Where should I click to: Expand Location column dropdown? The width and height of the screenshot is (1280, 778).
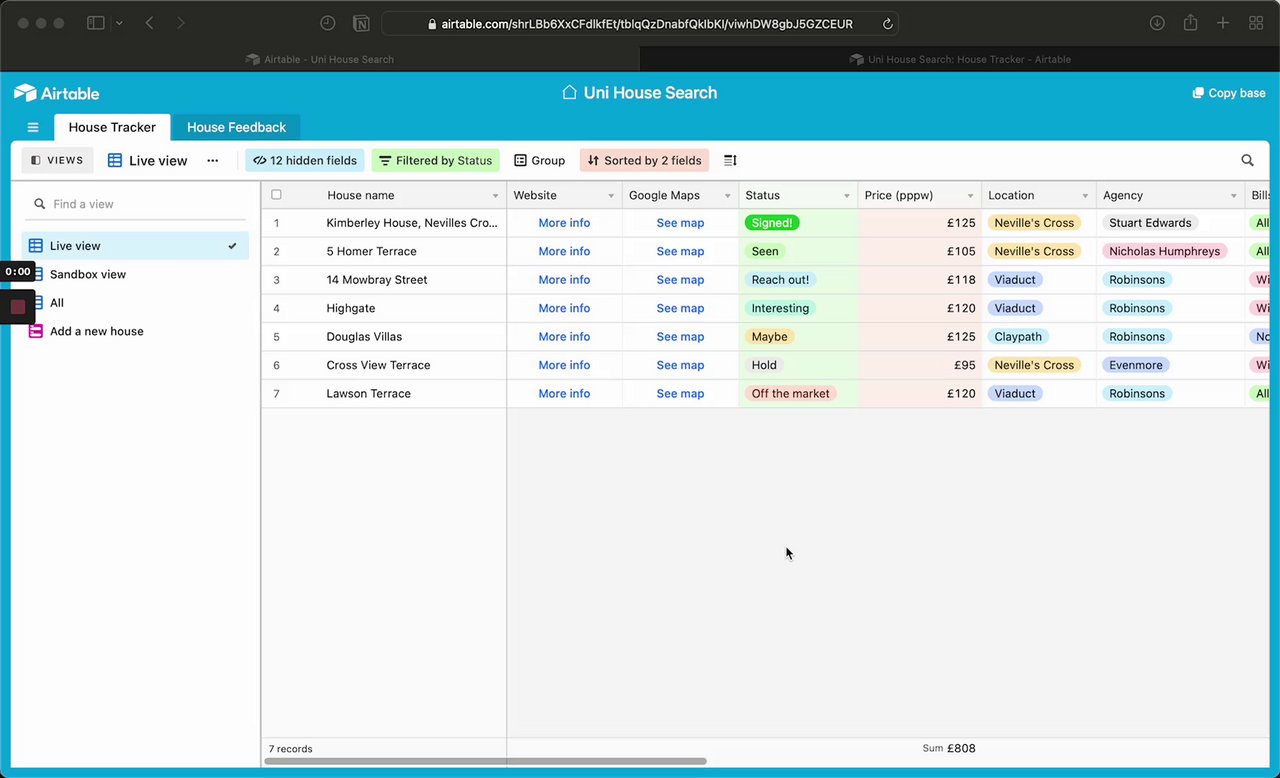point(1085,196)
